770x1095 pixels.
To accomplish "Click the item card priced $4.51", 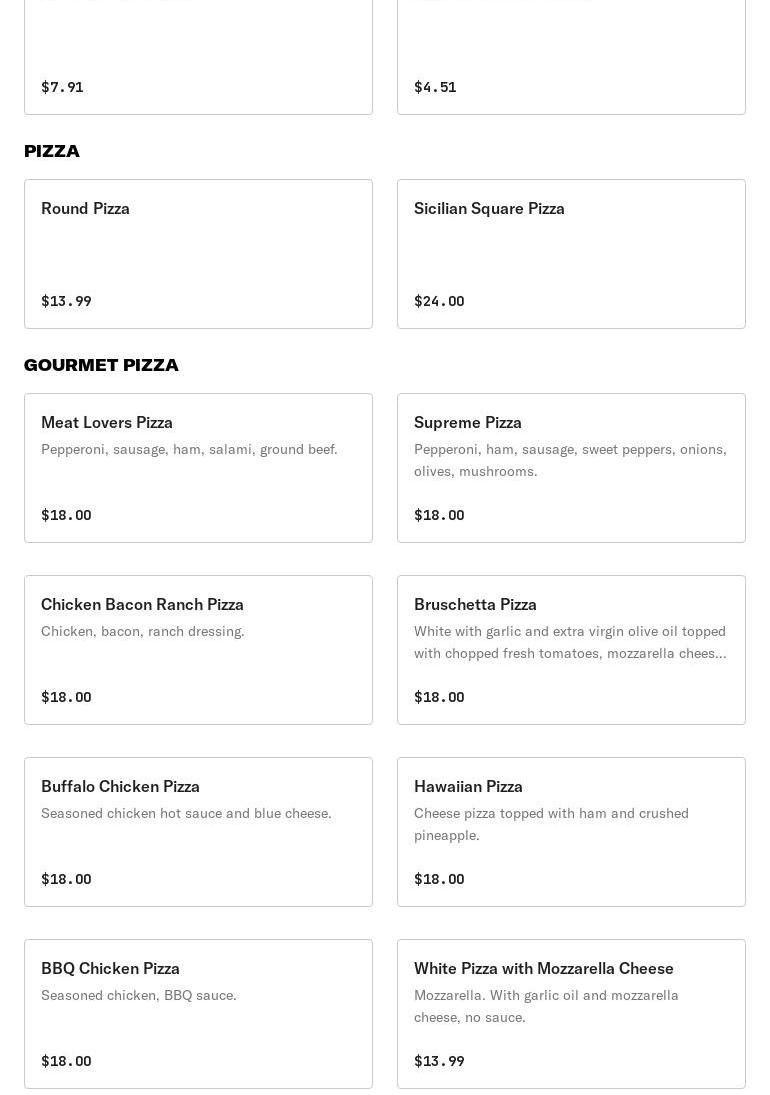I will coord(571,60).
